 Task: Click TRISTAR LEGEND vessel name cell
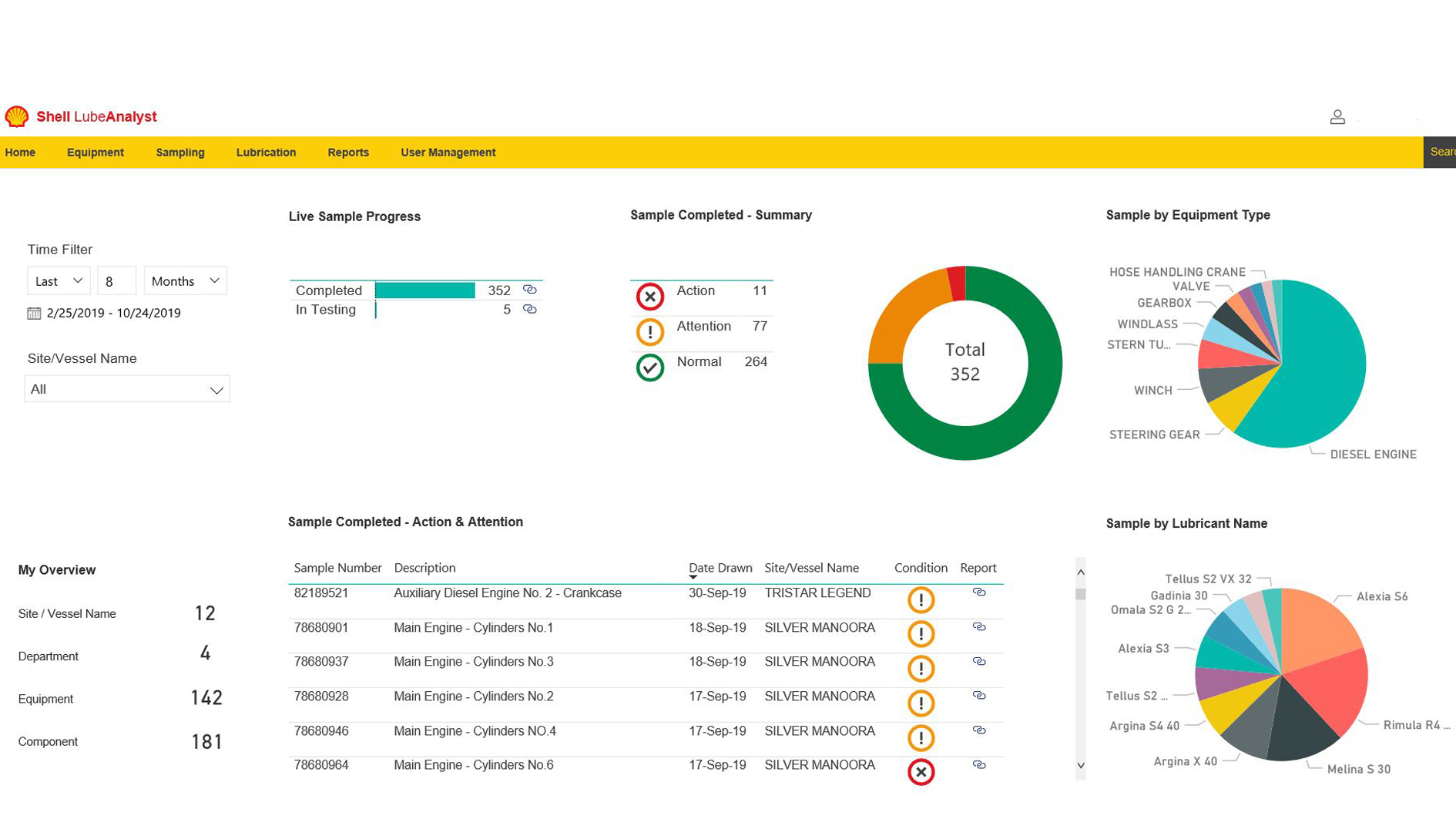pos(817,593)
